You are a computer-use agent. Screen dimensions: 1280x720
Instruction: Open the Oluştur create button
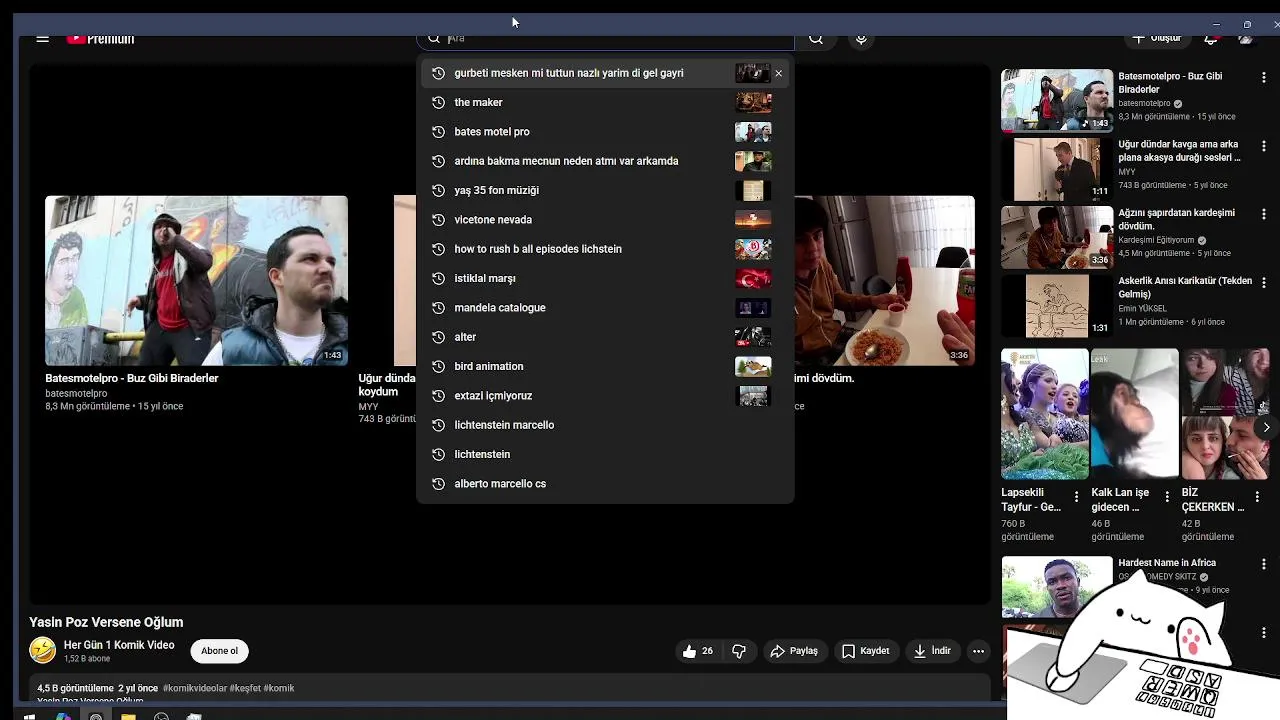pyautogui.click(x=1157, y=38)
